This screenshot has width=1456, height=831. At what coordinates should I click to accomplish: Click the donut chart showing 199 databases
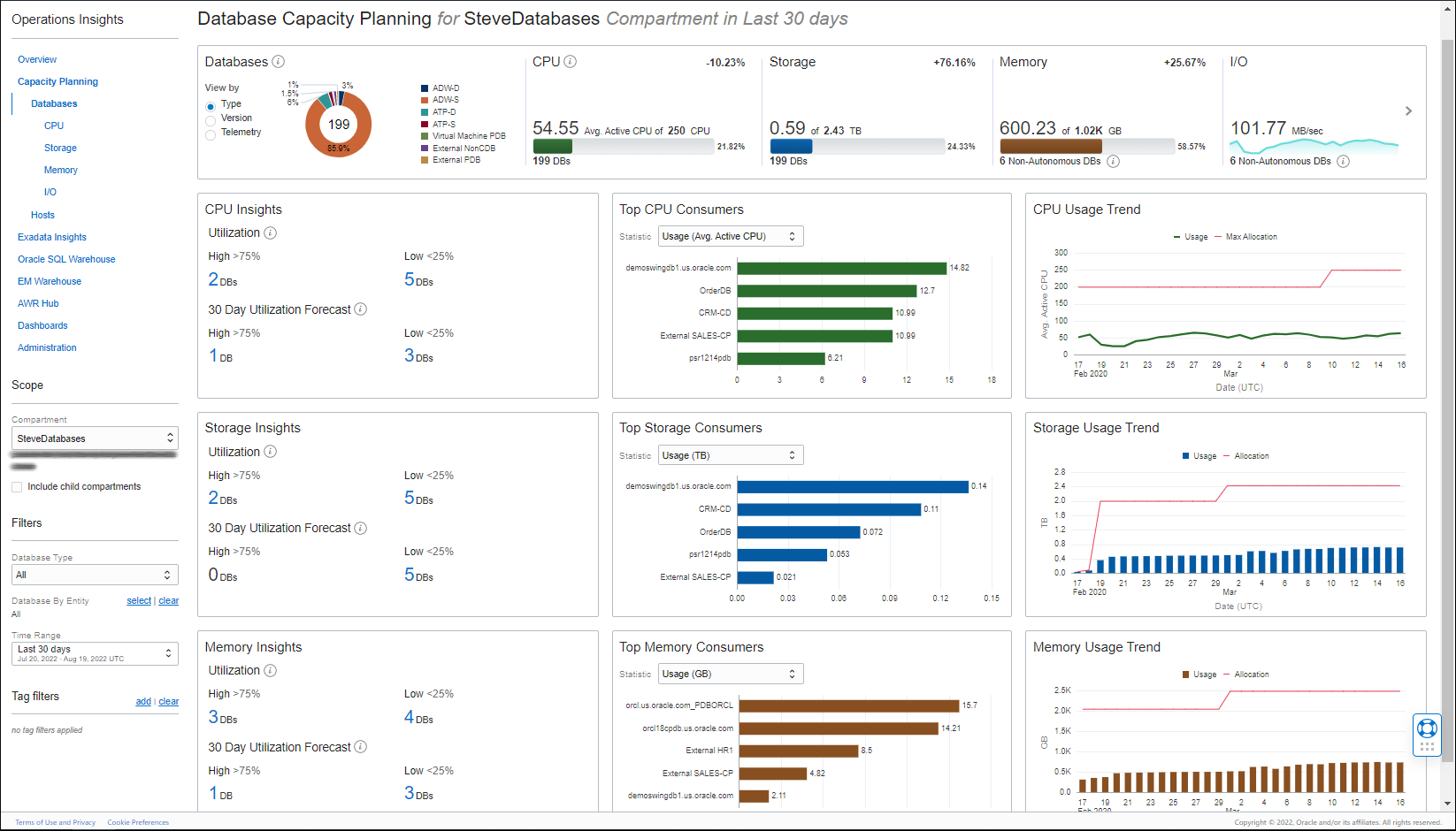(x=339, y=125)
